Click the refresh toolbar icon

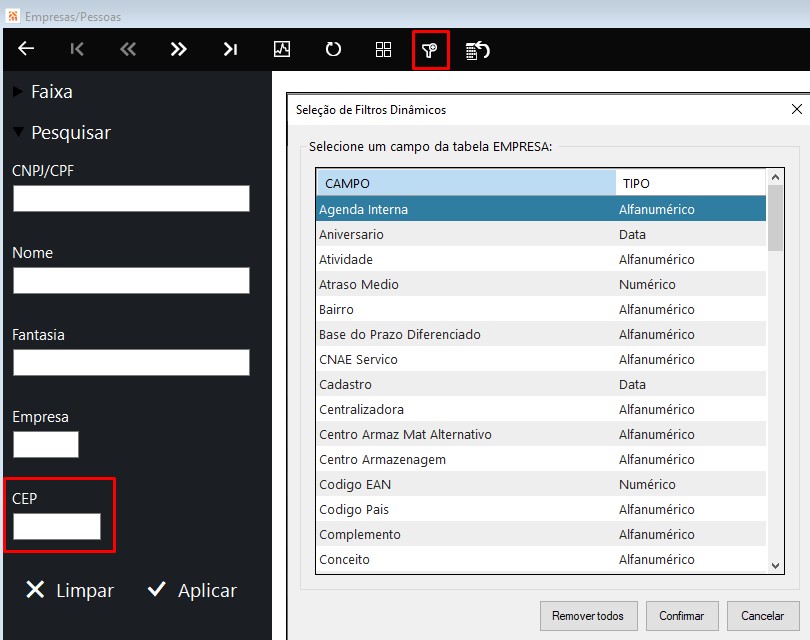point(333,49)
